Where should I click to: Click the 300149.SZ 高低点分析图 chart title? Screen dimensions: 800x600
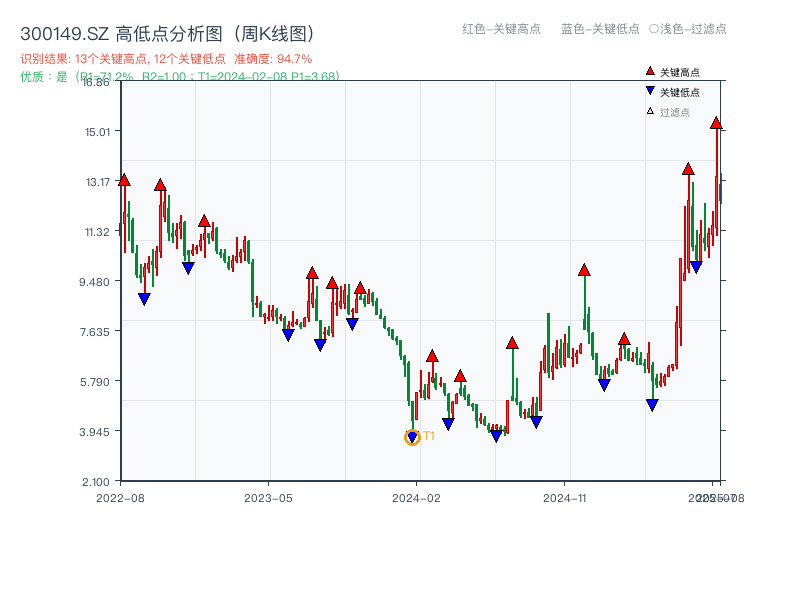click(167, 34)
